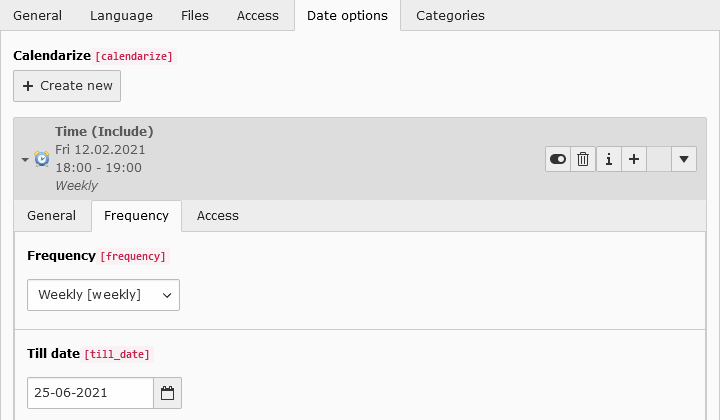Switch to the record's General tab
Image resolution: width=720 pixels, height=420 pixels.
pyautogui.click(x=51, y=216)
